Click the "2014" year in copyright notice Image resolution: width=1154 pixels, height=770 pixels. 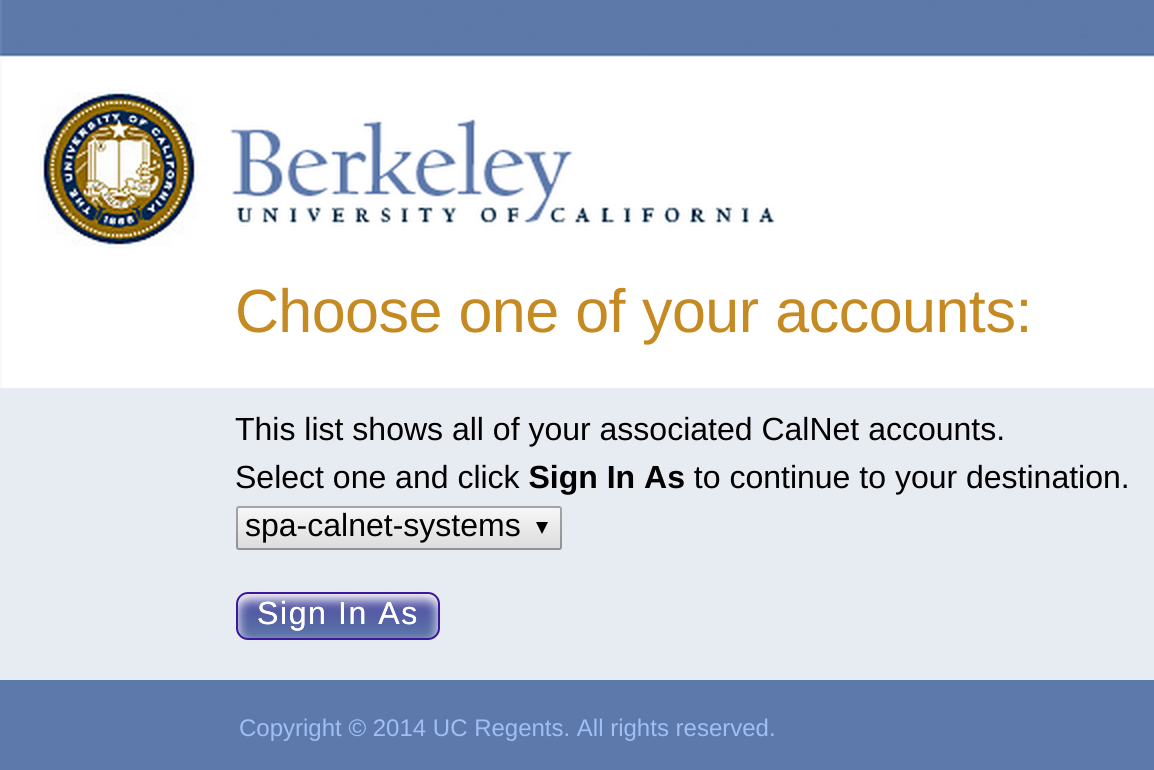click(399, 728)
